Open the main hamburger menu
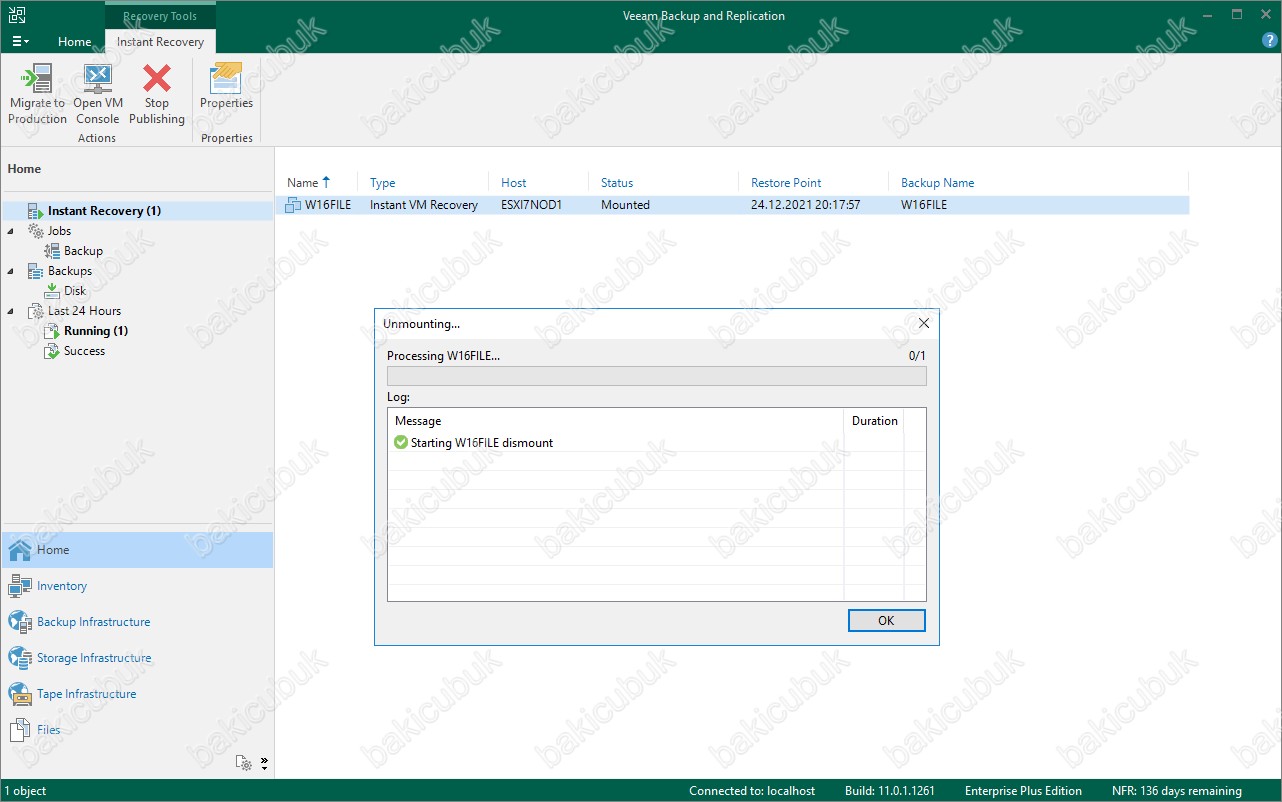The image size is (1282, 802). tap(20, 42)
